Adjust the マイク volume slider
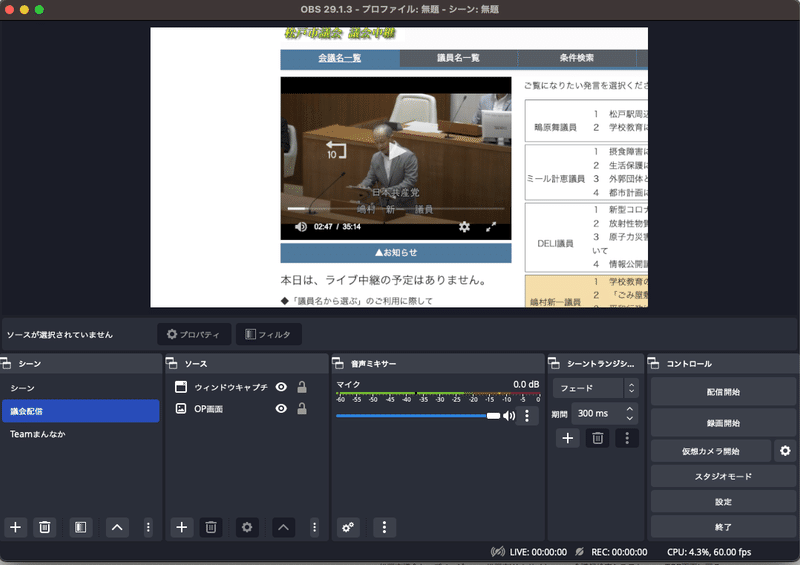 (418, 416)
